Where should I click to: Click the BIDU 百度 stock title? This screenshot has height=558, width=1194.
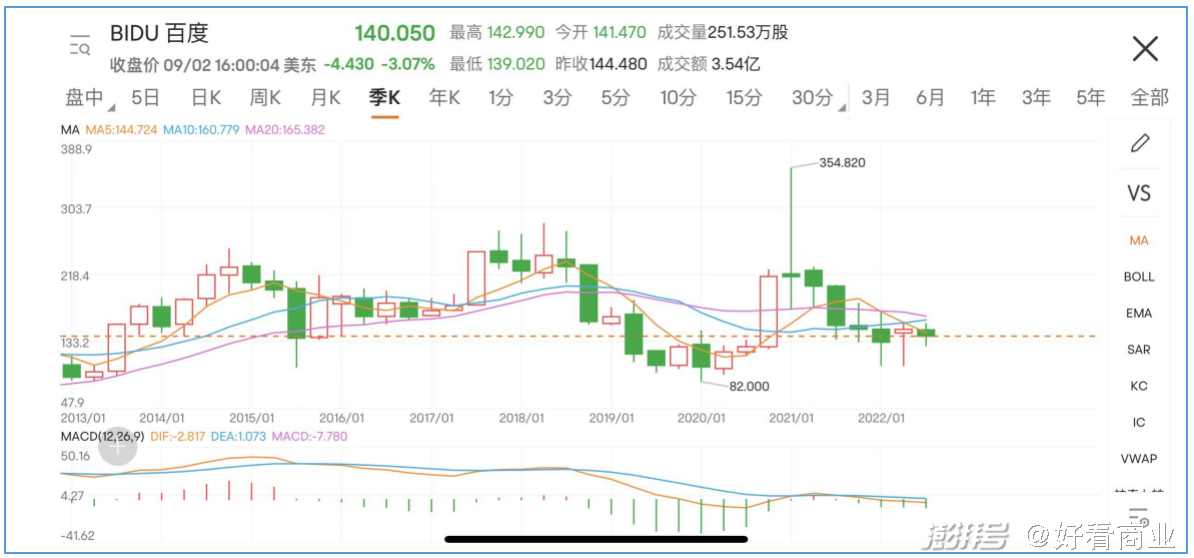pos(159,33)
